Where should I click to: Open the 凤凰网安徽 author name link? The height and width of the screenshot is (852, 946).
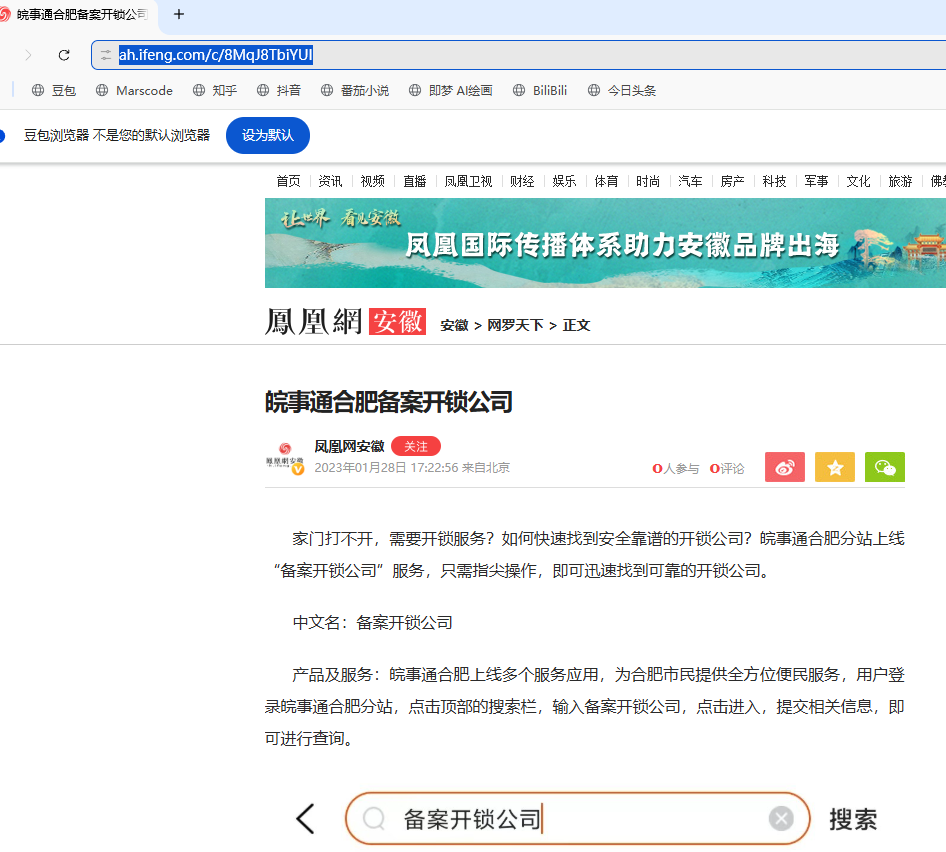[x=349, y=447]
